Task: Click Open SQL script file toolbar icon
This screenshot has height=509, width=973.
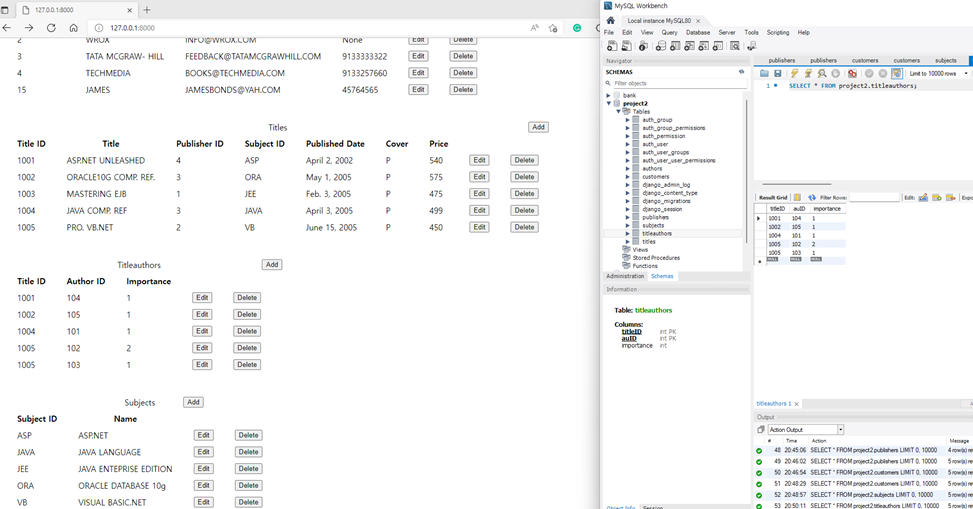Action: coord(627,46)
